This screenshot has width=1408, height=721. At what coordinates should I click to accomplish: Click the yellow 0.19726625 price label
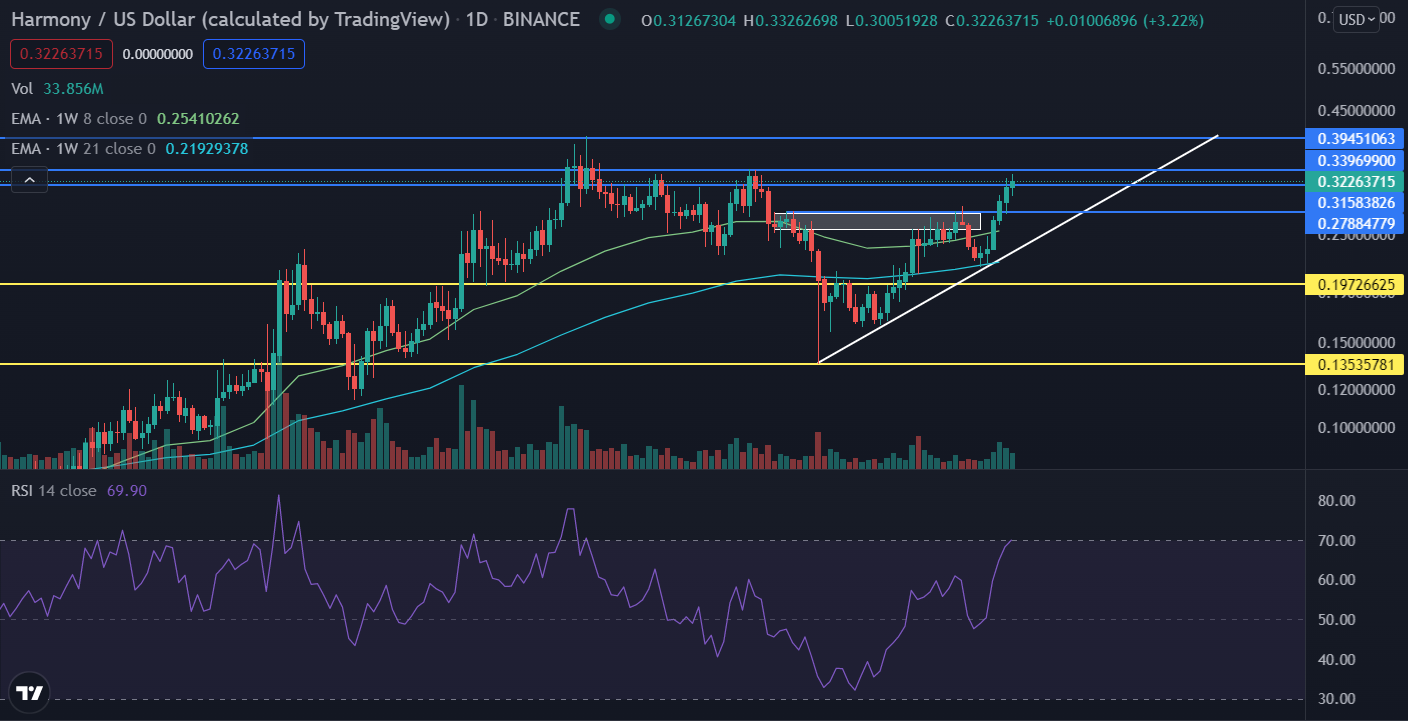coord(1355,285)
